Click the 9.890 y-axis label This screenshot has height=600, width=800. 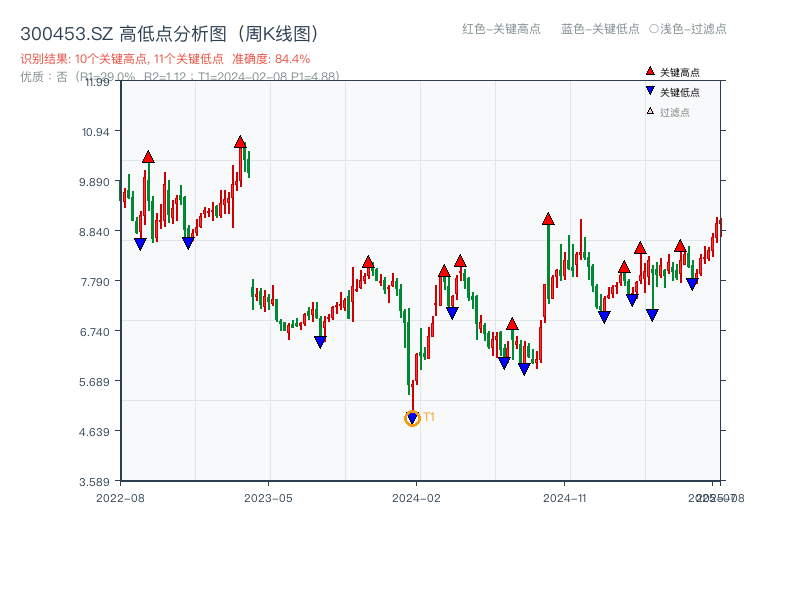click(x=94, y=182)
